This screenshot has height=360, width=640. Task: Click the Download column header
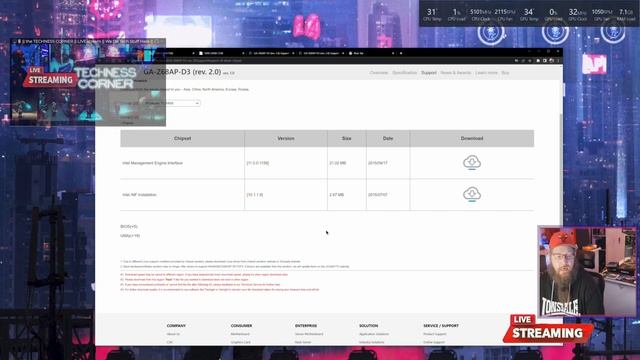[472, 138]
